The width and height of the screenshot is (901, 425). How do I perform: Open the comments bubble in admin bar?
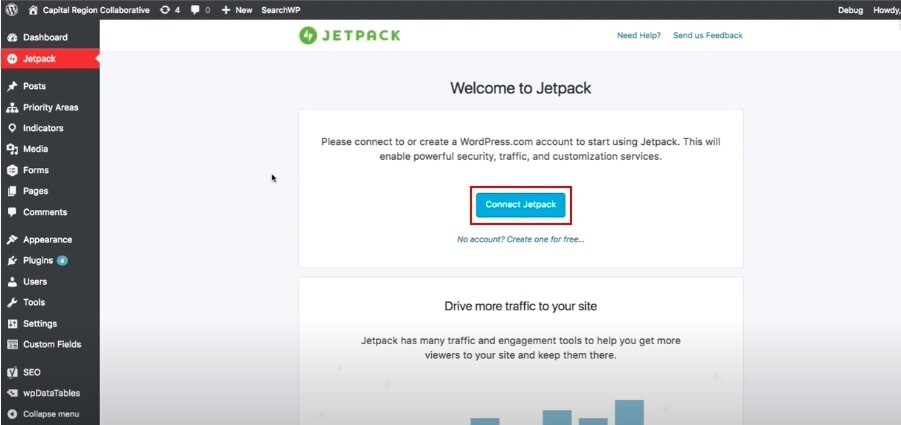coord(200,10)
